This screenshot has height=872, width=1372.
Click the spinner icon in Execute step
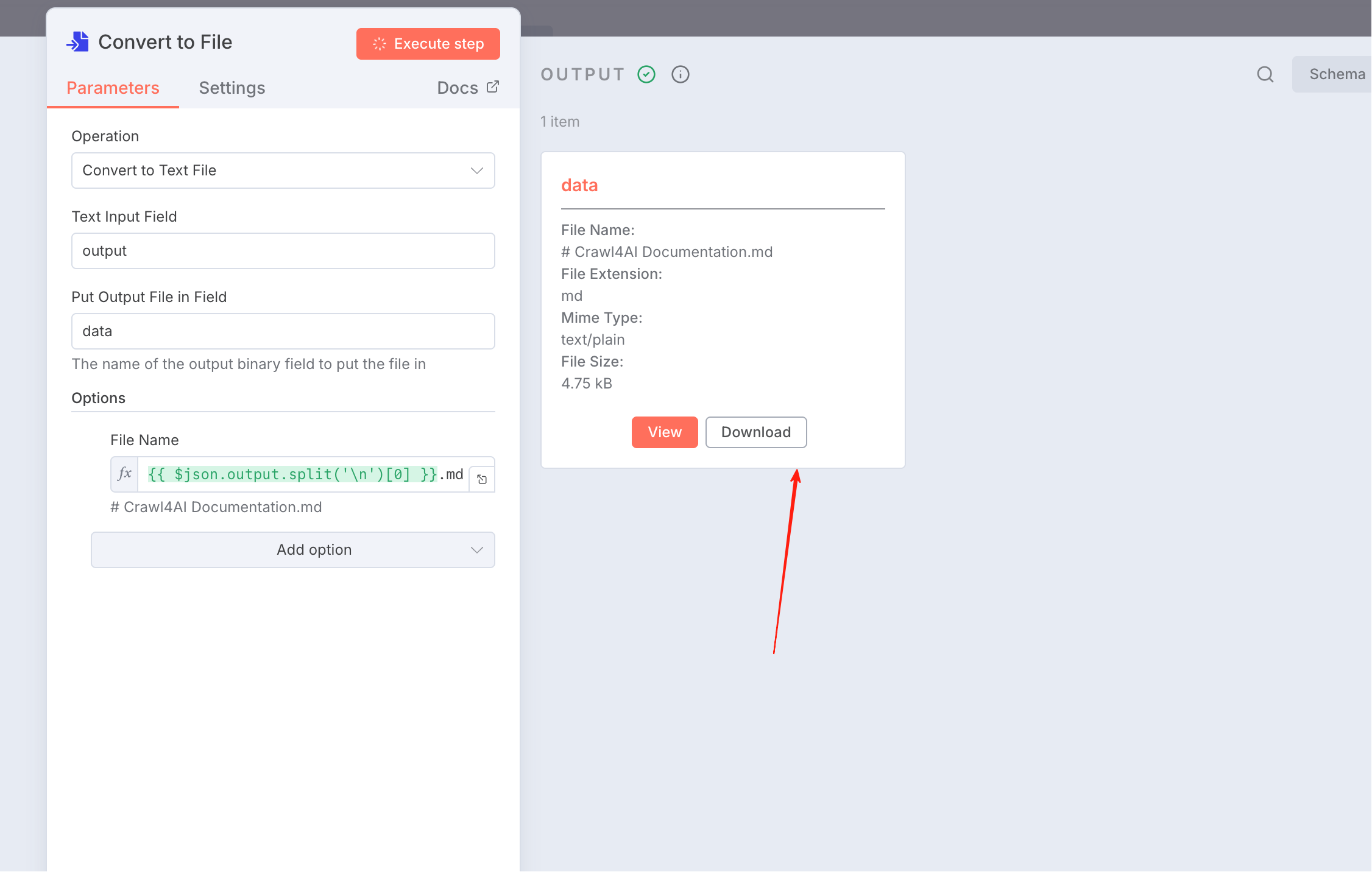pyautogui.click(x=379, y=44)
